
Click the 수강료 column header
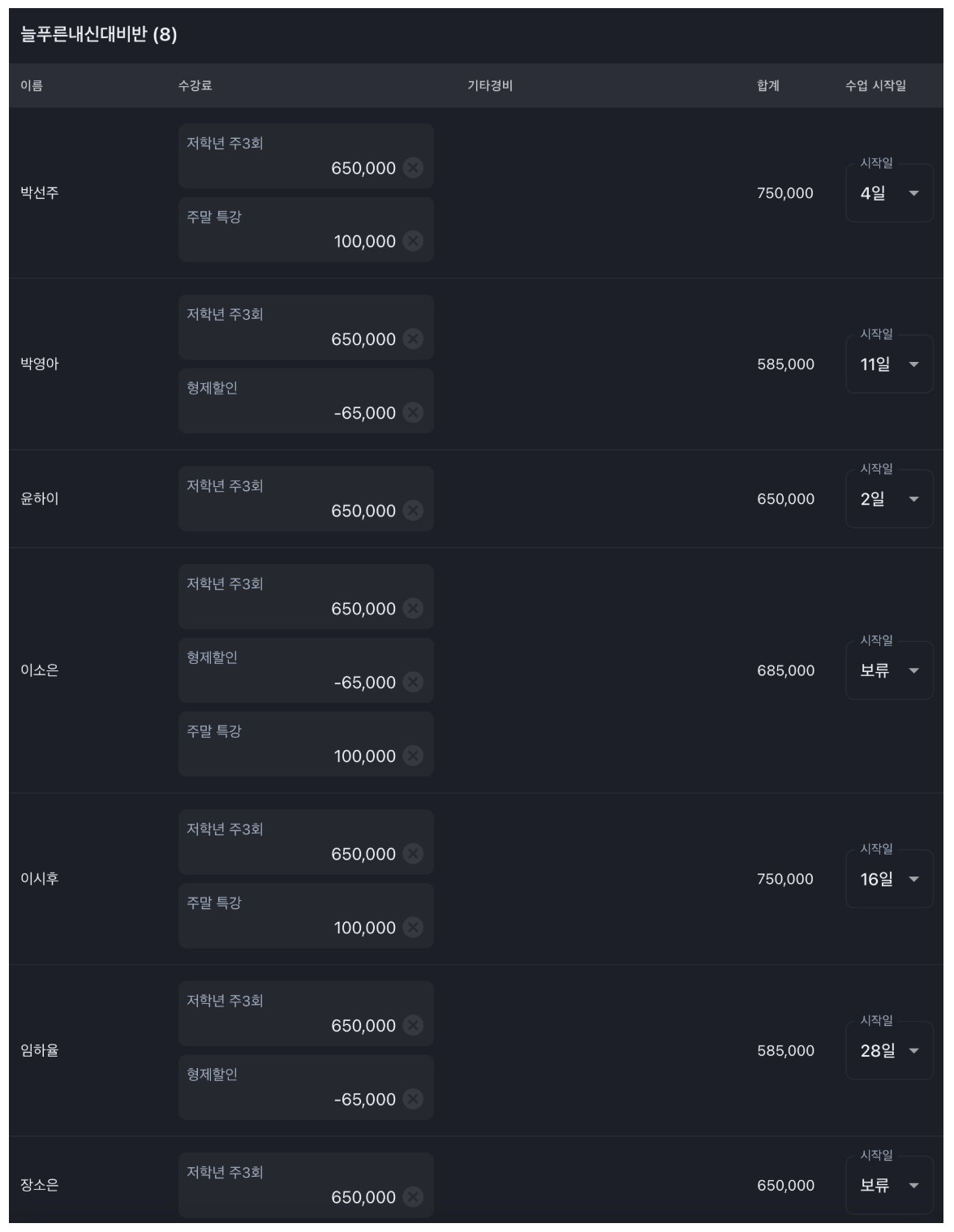coord(196,85)
